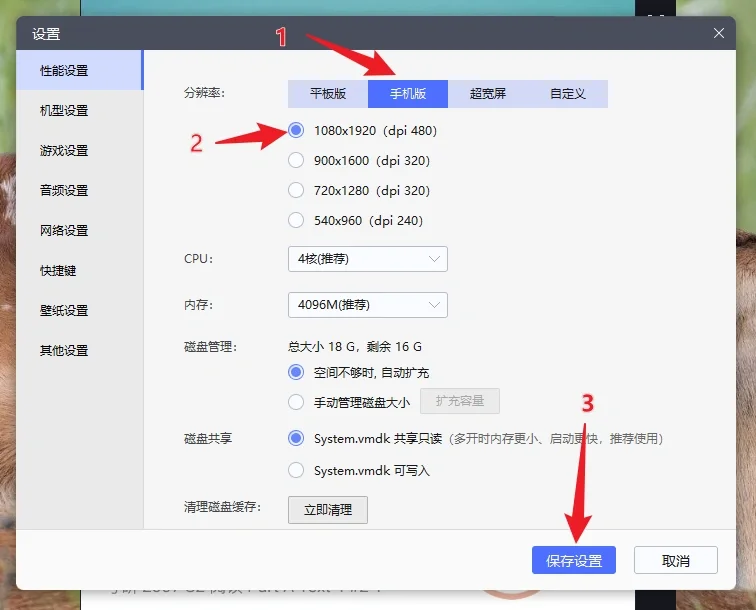Click the 磁盘共享 label
756x610 pixels.
[x=208, y=438]
